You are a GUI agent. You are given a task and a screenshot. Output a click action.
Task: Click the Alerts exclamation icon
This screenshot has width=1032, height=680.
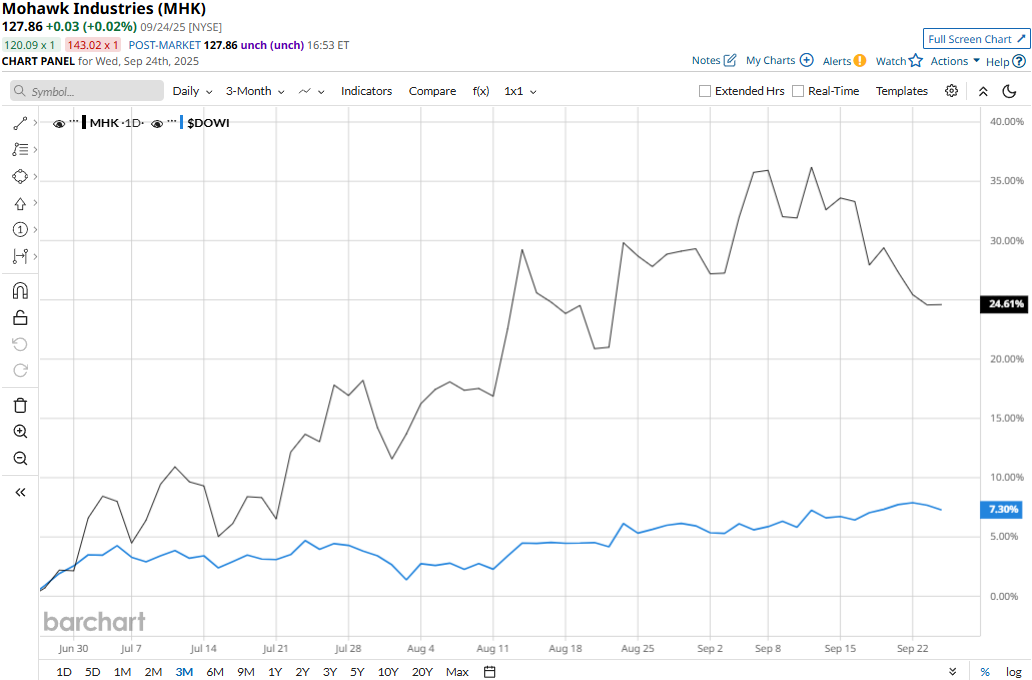pos(860,61)
